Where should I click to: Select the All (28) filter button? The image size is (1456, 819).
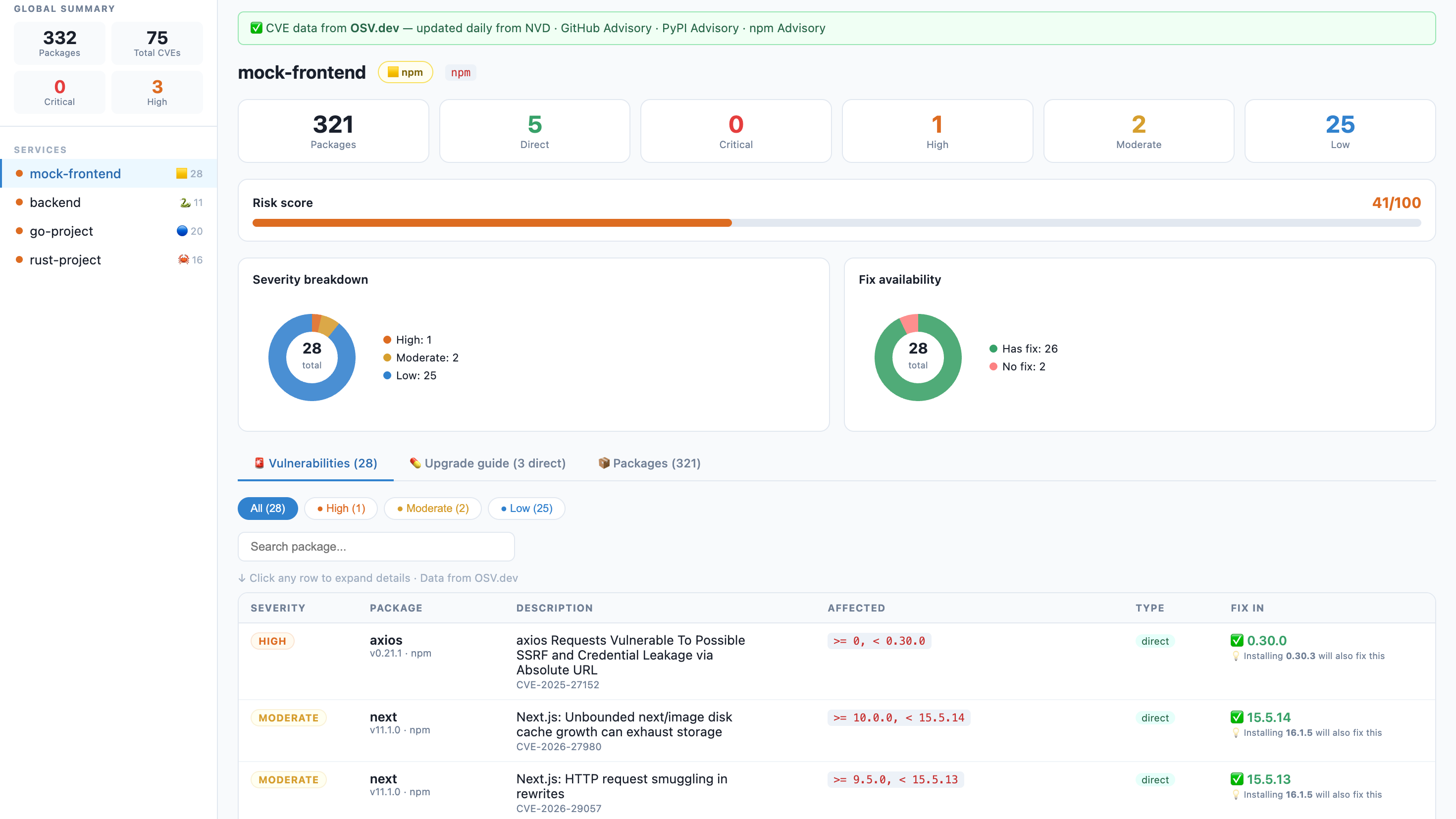click(267, 508)
